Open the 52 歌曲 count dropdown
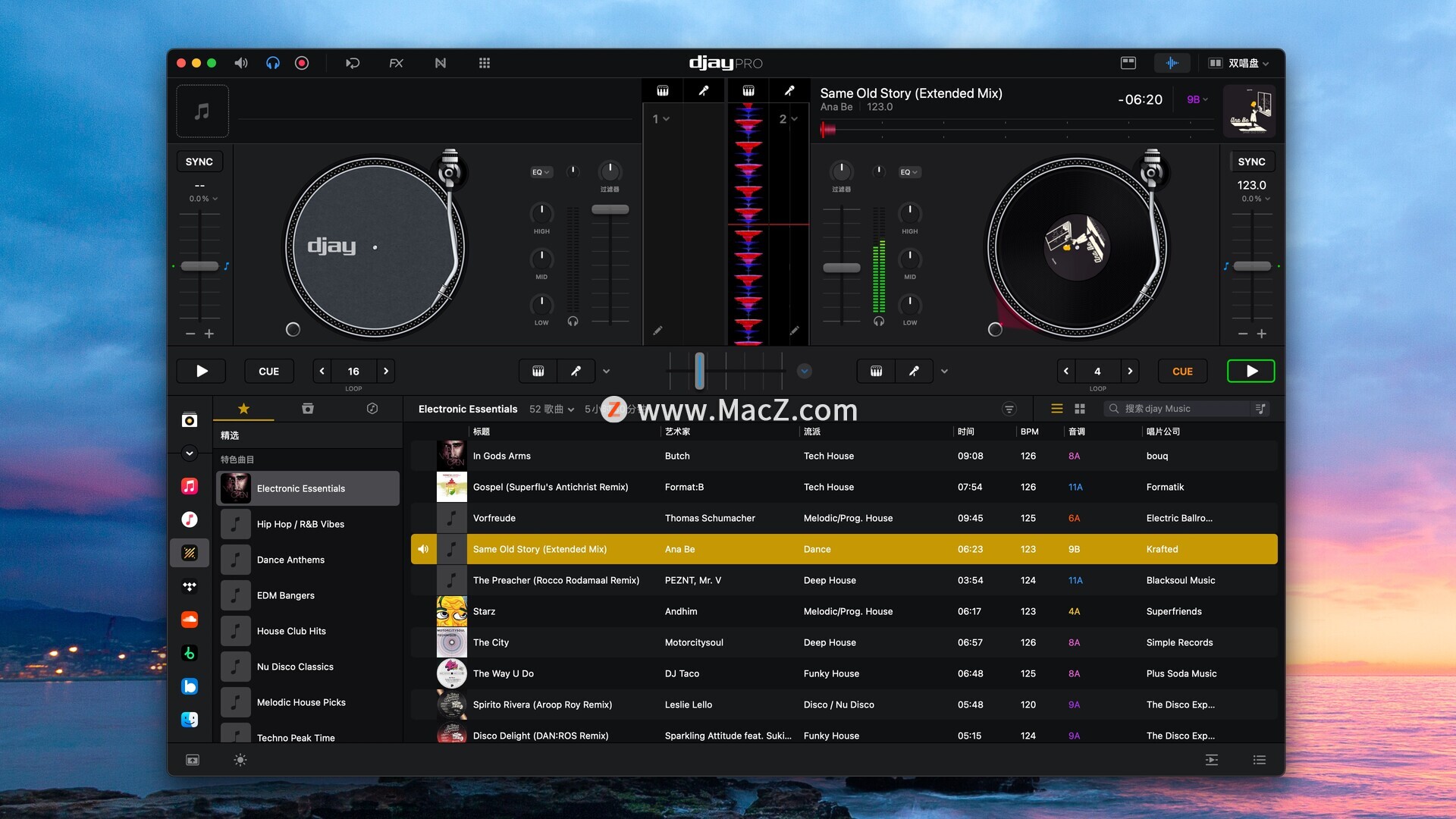The image size is (1456, 819). (x=551, y=409)
